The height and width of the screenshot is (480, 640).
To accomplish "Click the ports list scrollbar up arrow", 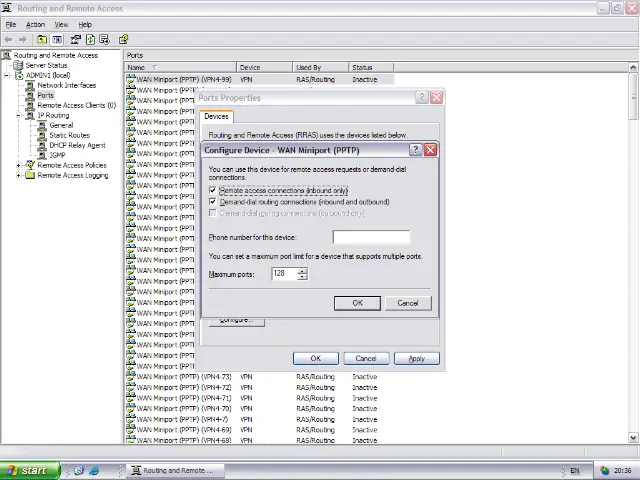I will [x=633, y=67].
